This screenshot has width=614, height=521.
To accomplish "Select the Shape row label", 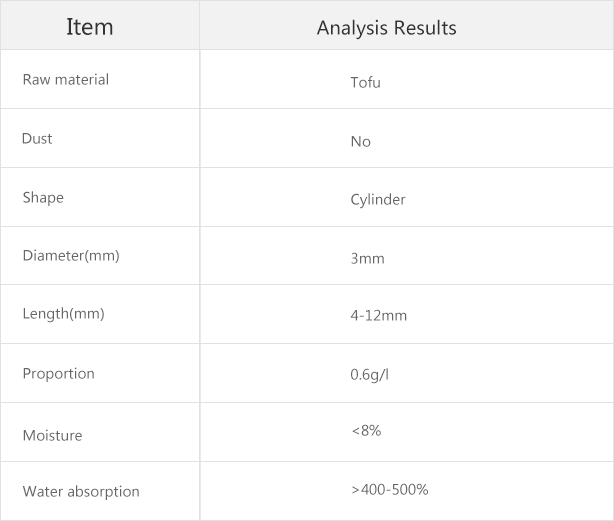I will click(43, 198).
